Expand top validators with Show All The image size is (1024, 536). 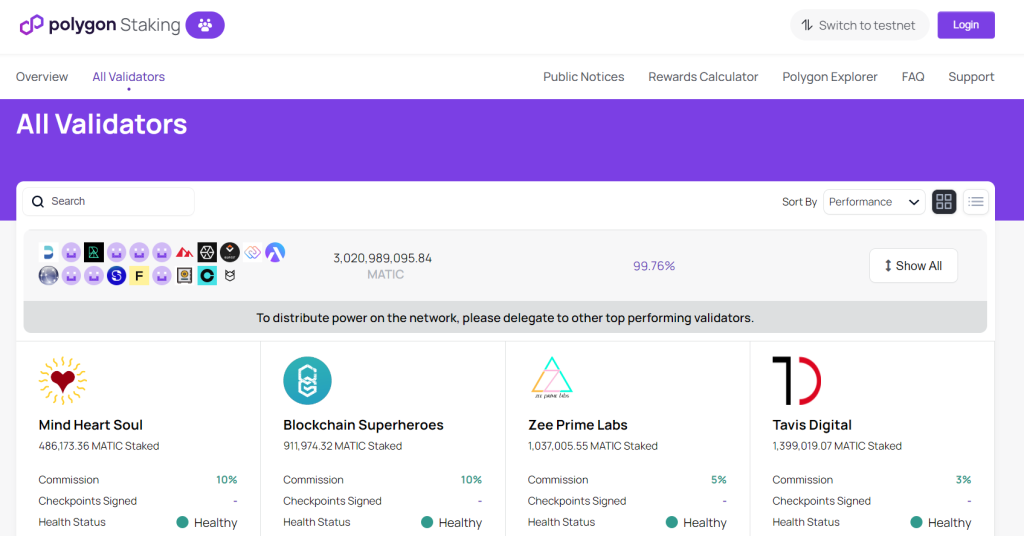click(913, 266)
